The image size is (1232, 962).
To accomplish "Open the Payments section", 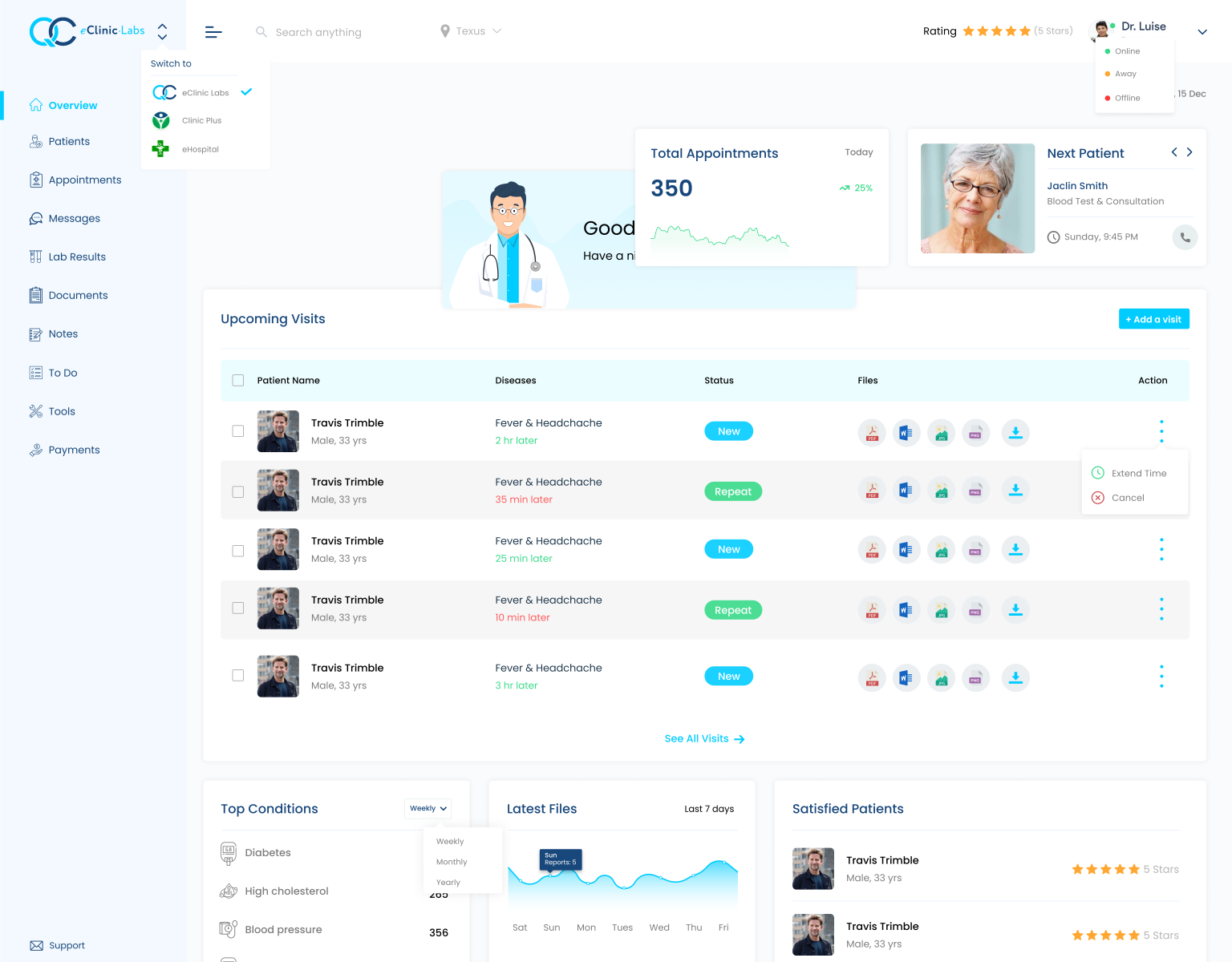I will (x=75, y=450).
